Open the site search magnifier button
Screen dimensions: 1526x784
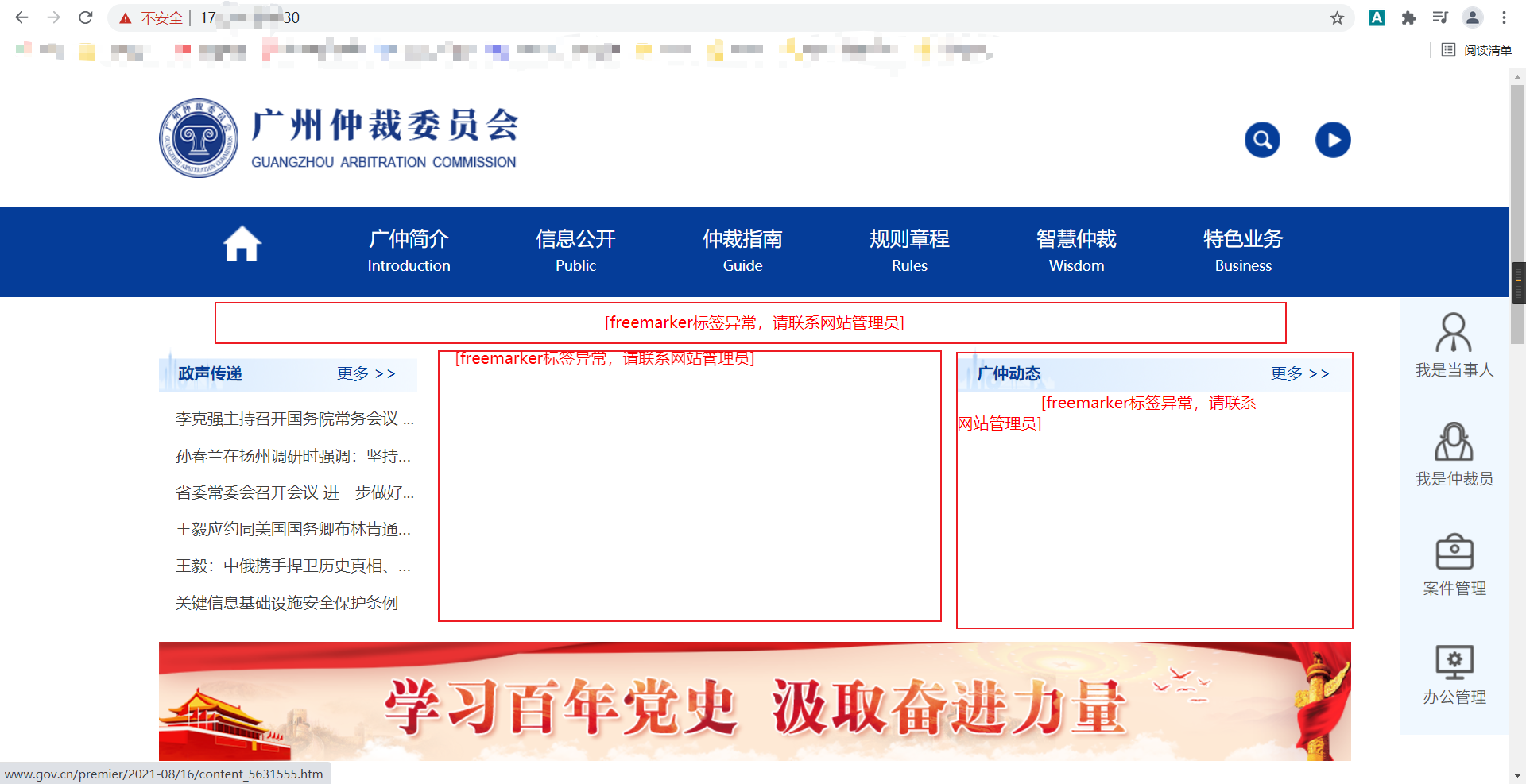(1262, 140)
